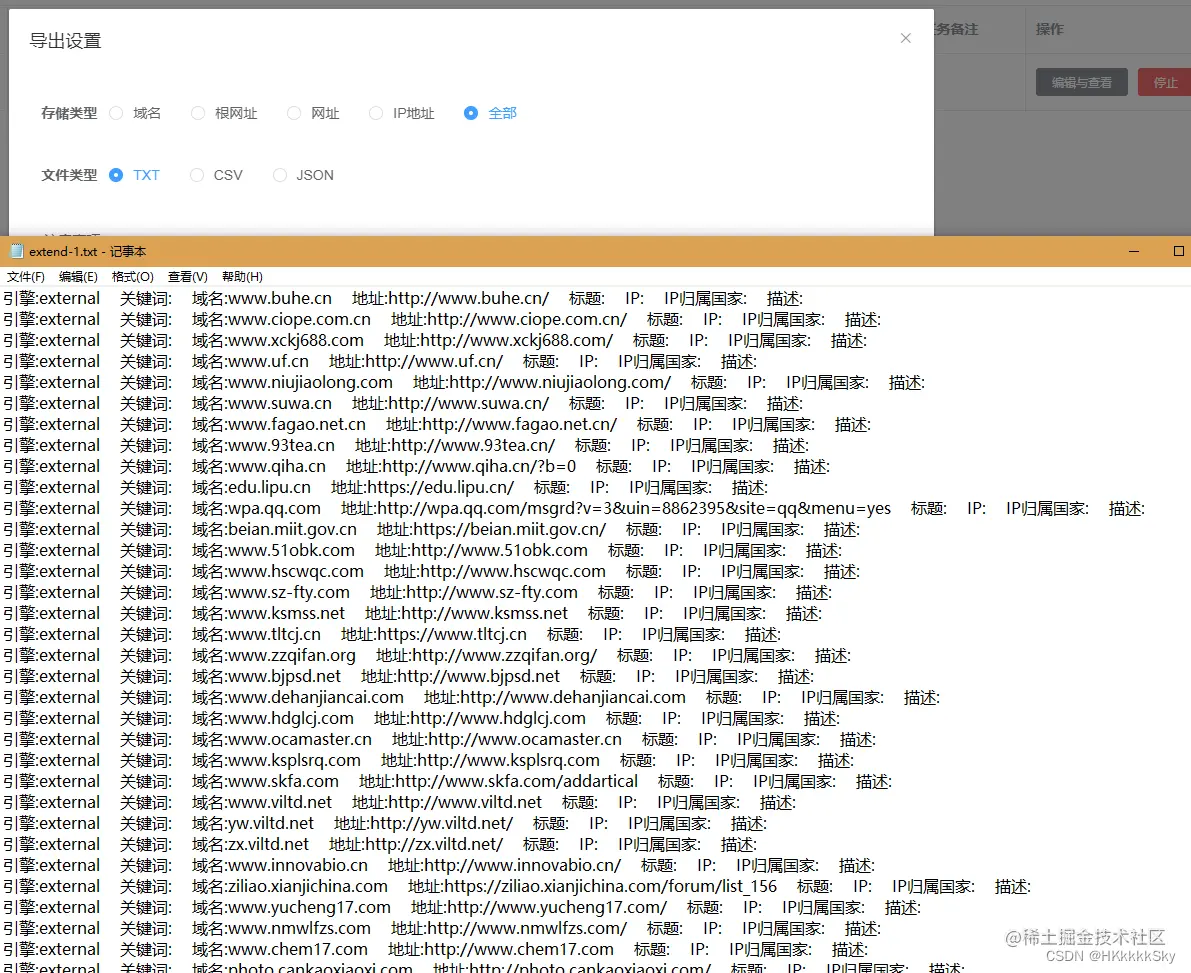Image resolution: width=1191 pixels, height=973 pixels.
Task: Click the text 地址:http://www.ciope.com.cn/
Action: [x=509, y=320]
